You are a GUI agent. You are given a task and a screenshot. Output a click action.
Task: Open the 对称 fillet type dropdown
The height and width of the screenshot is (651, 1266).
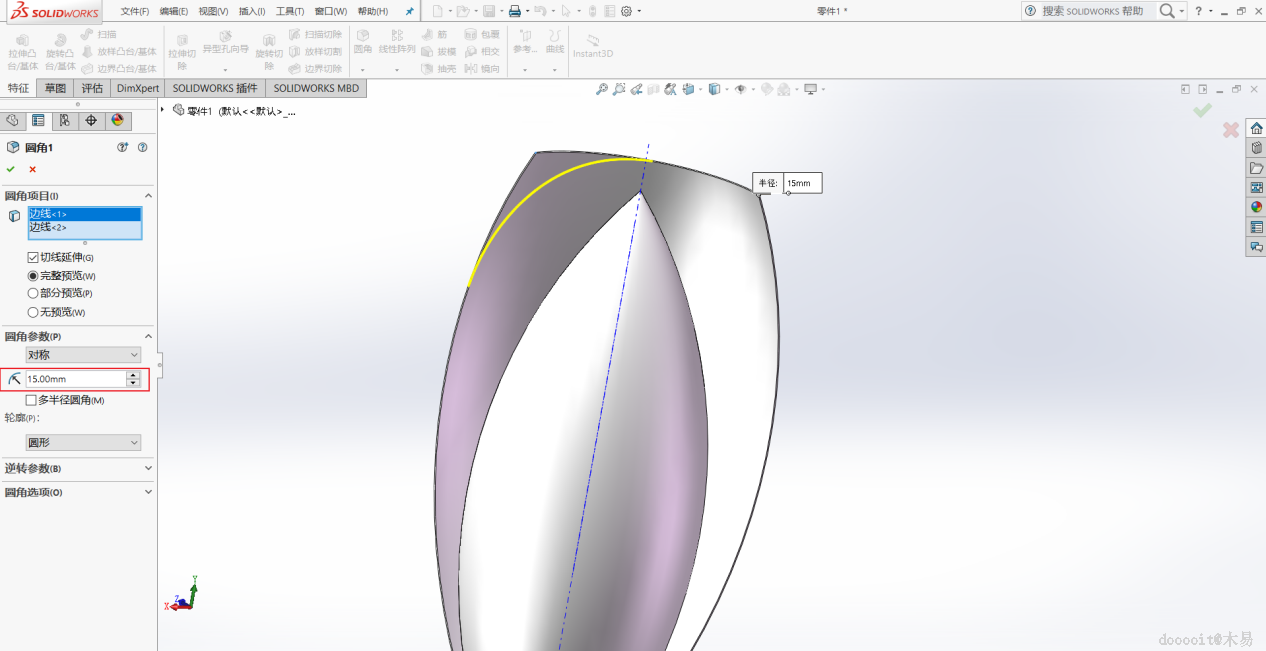(x=83, y=355)
